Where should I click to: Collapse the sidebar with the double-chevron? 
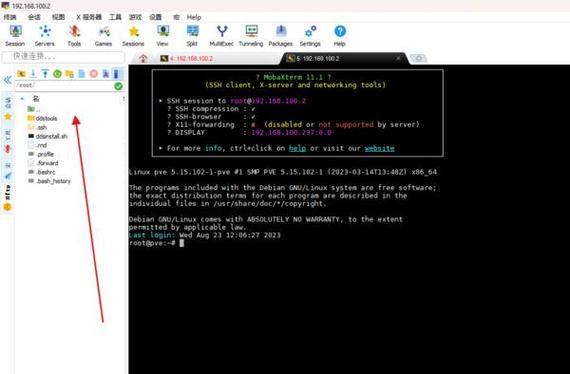pyautogui.click(x=7, y=80)
